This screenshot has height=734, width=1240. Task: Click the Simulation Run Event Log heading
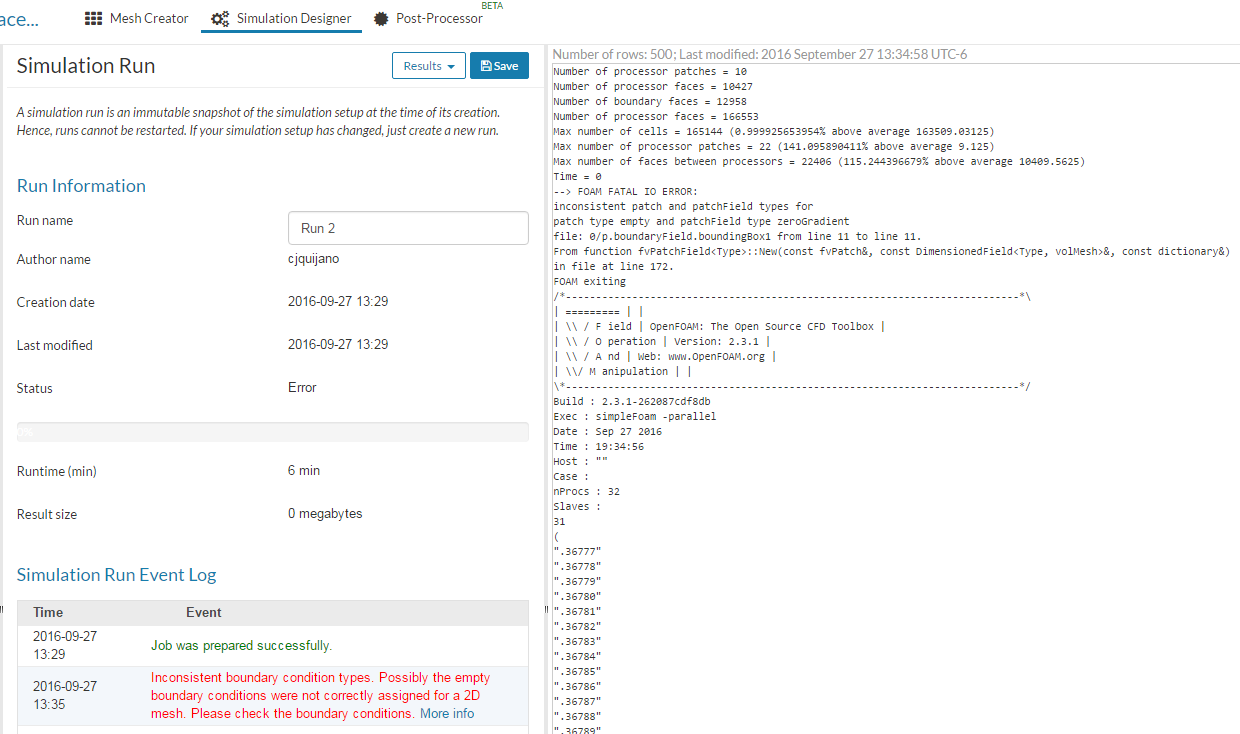116,575
